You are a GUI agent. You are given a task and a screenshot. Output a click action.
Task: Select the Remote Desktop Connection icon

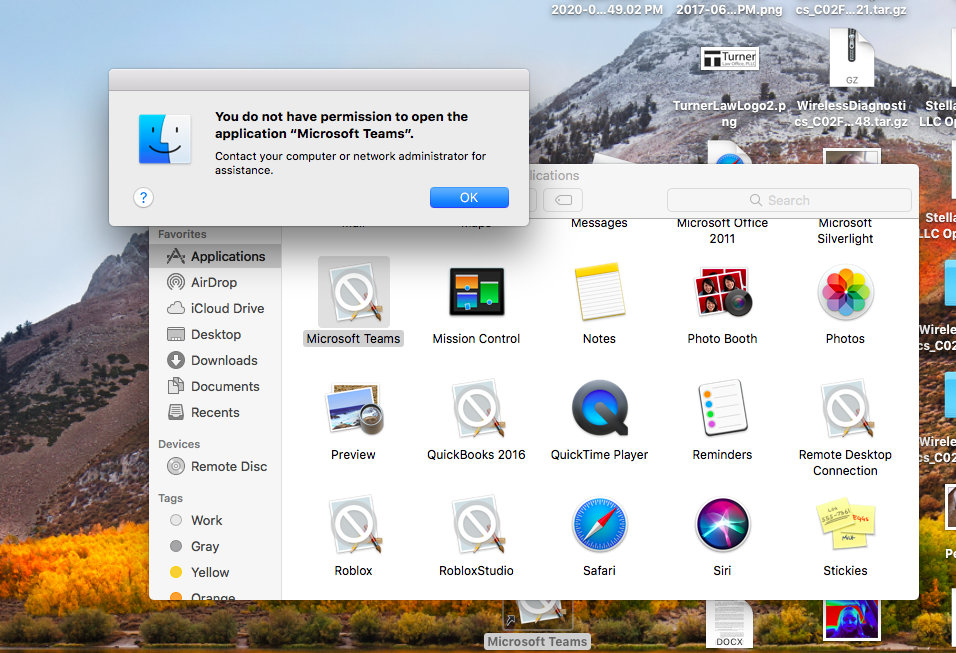845,409
